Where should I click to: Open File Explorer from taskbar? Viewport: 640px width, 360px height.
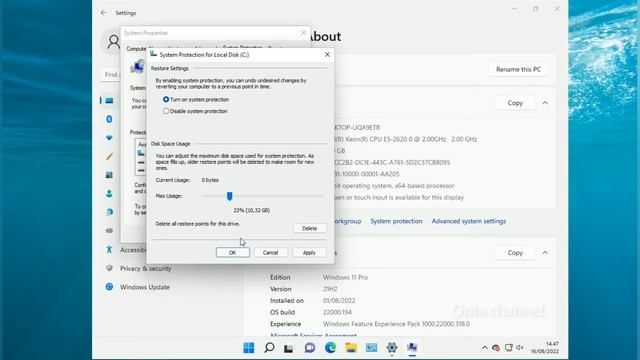click(351, 347)
